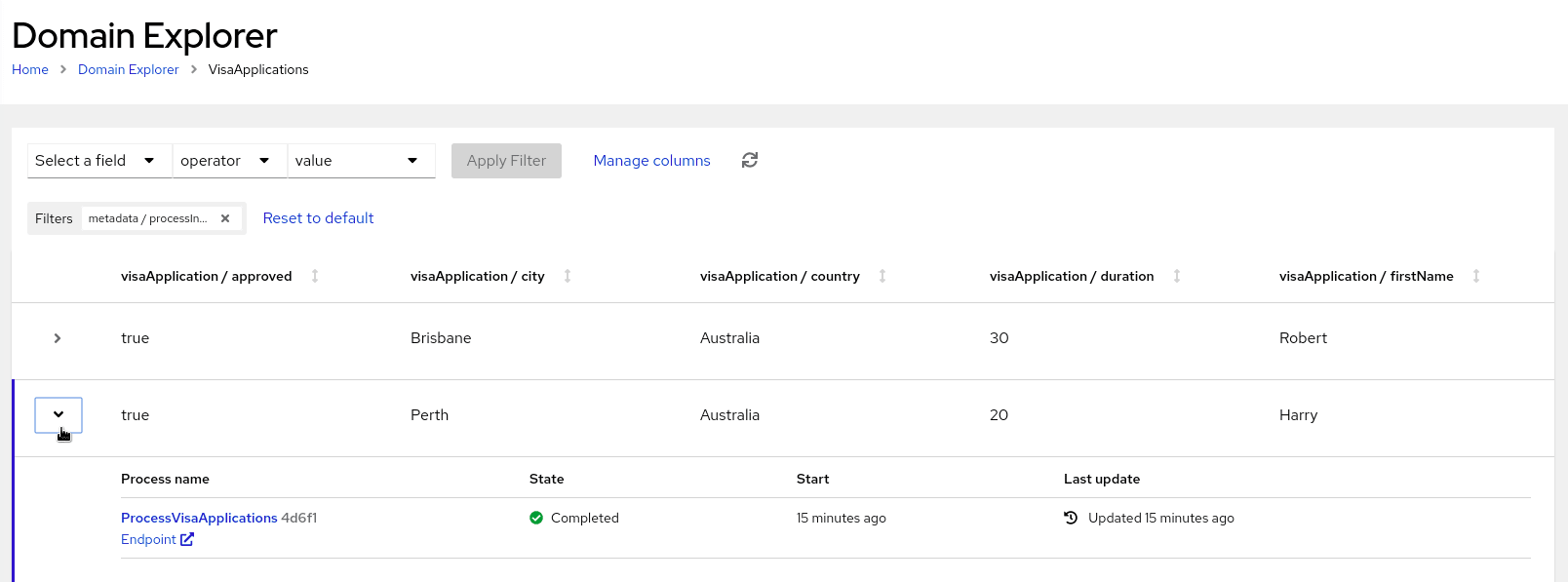Go to Home breadcrumb

pyautogui.click(x=30, y=69)
